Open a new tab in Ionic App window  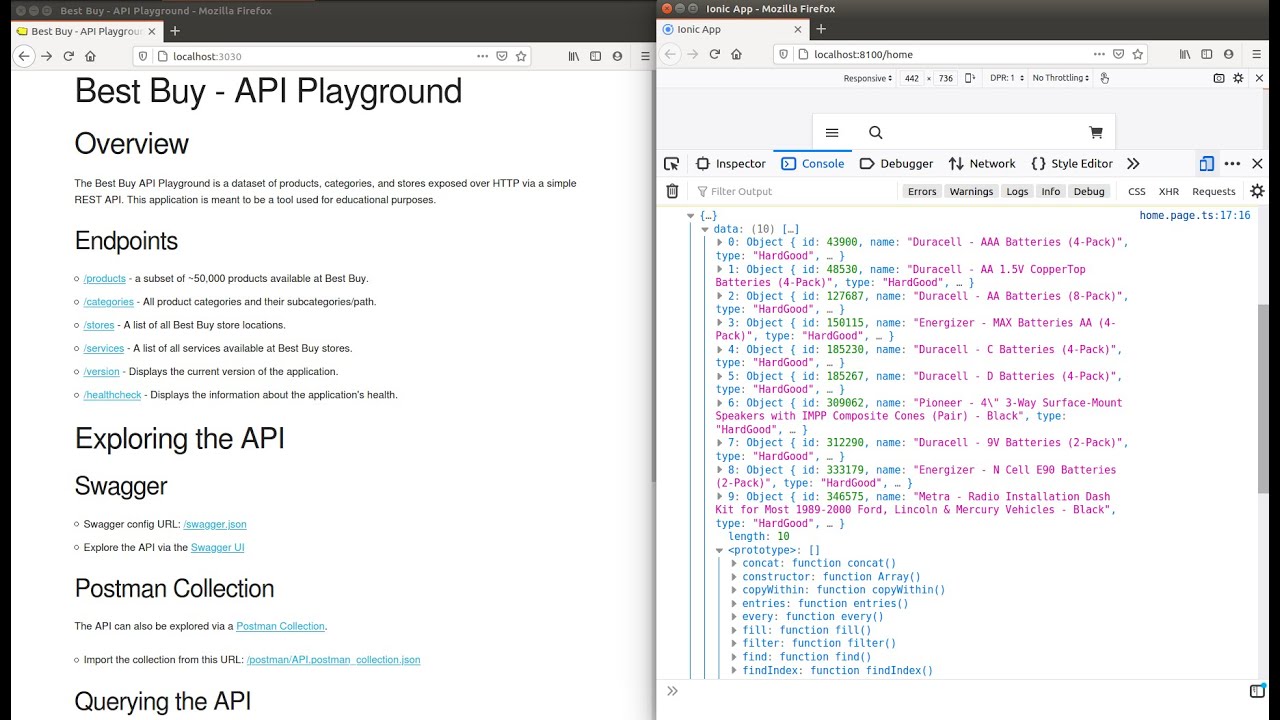(x=821, y=29)
